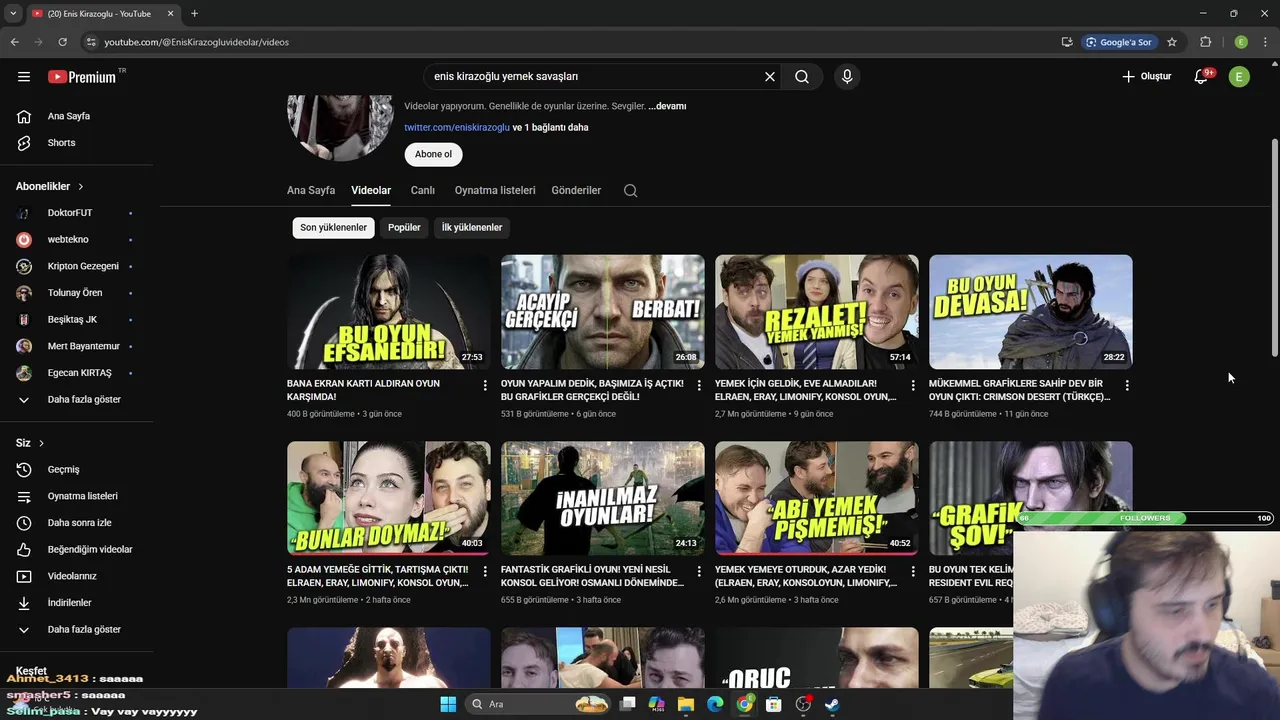
Task: Open the twitter.com/eniskirazoglu link
Action: (x=457, y=127)
